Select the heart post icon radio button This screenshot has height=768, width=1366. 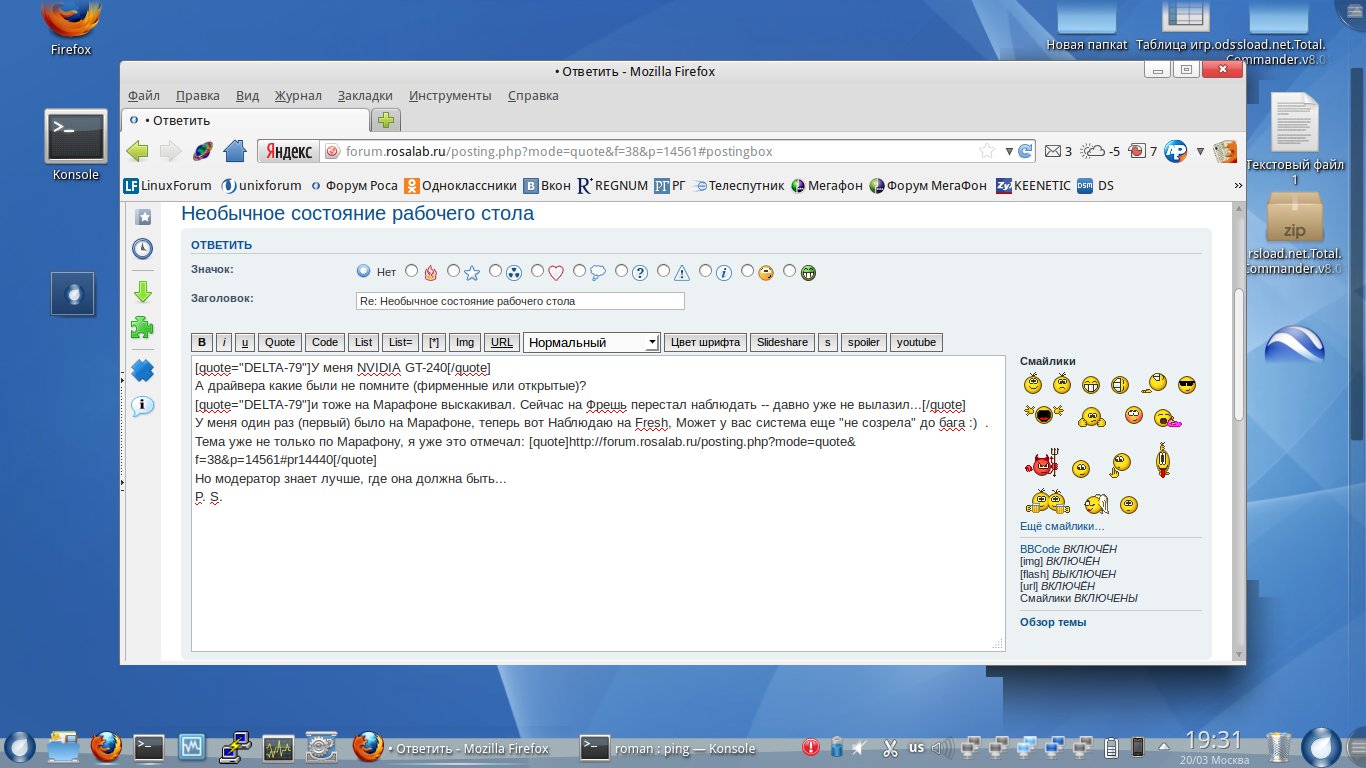(538, 271)
